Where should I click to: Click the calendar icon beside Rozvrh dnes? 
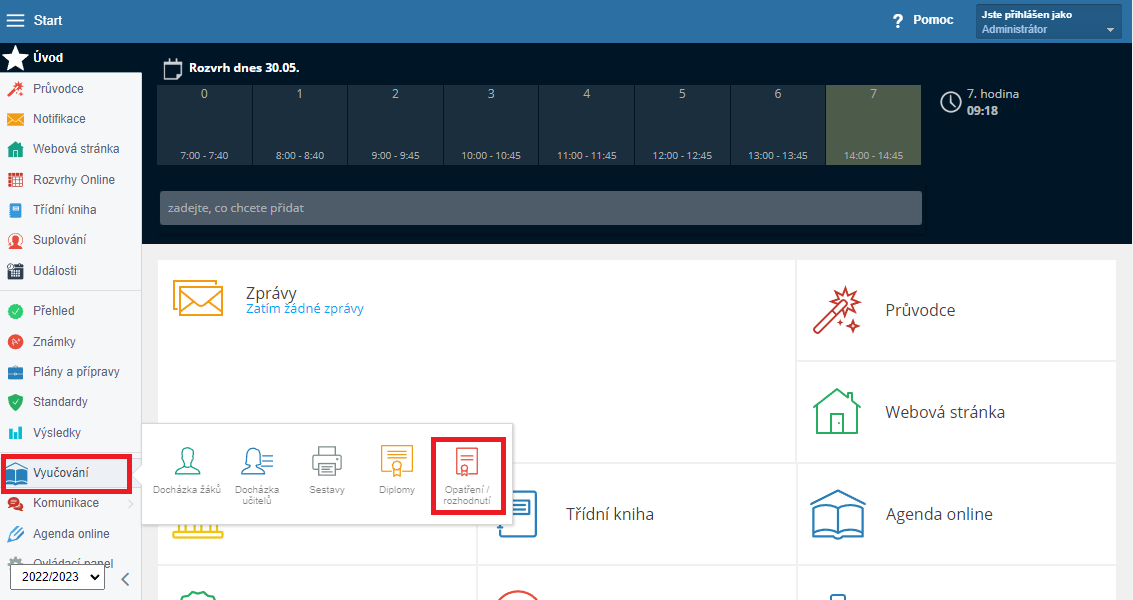click(x=173, y=69)
